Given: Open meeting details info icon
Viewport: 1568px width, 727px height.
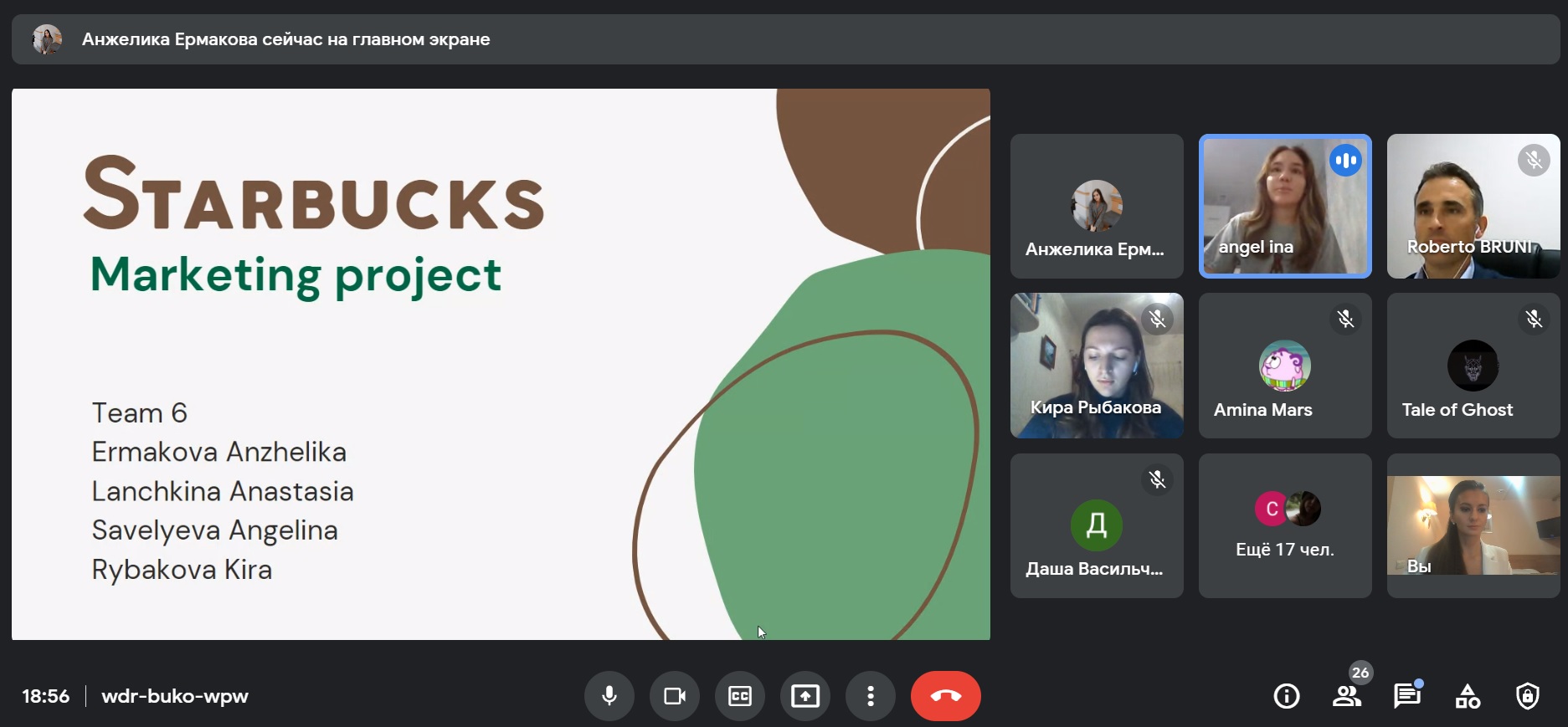Looking at the screenshot, I should pyautogui.click(x=1287, y=696).
